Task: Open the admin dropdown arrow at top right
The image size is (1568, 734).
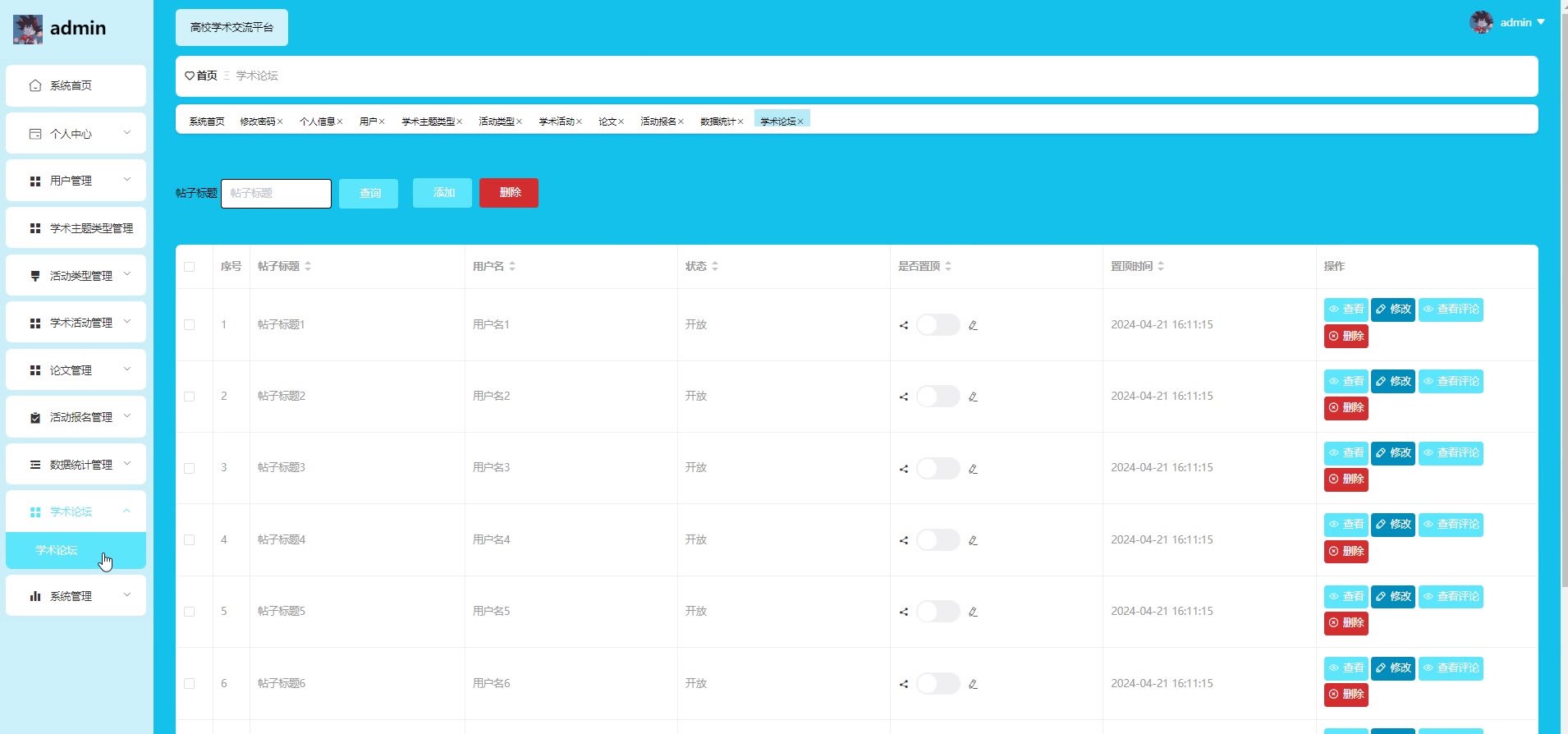Action: [1541, 22]
